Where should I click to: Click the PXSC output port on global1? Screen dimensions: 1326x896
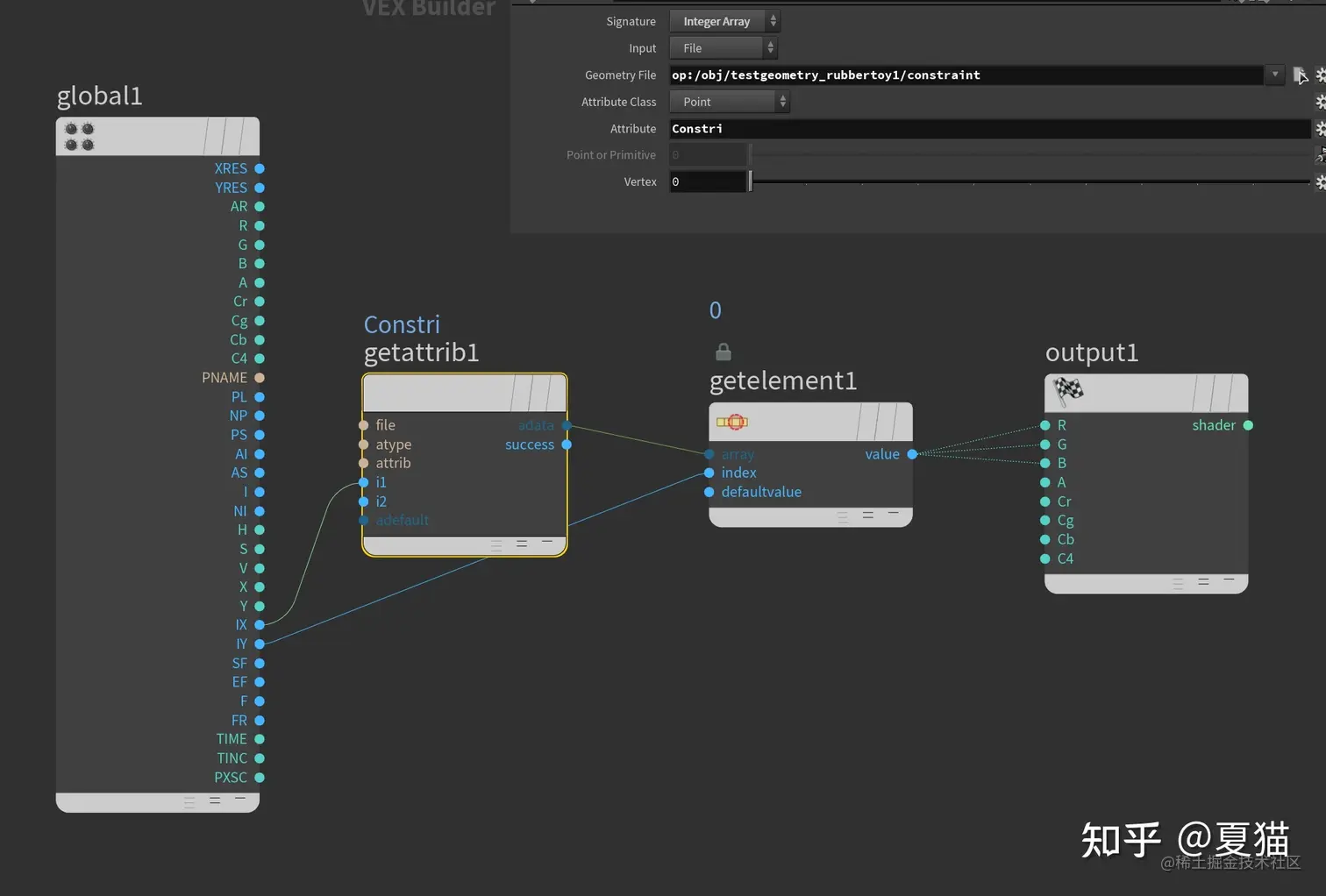(260, 778)
